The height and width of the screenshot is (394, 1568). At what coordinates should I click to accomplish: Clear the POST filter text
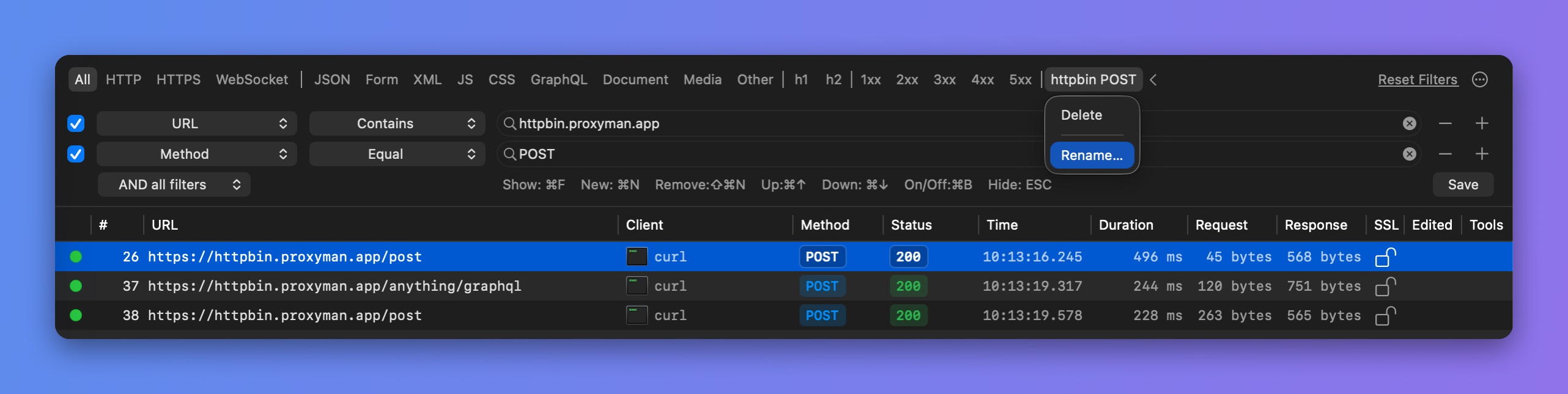click(1410, 154)
